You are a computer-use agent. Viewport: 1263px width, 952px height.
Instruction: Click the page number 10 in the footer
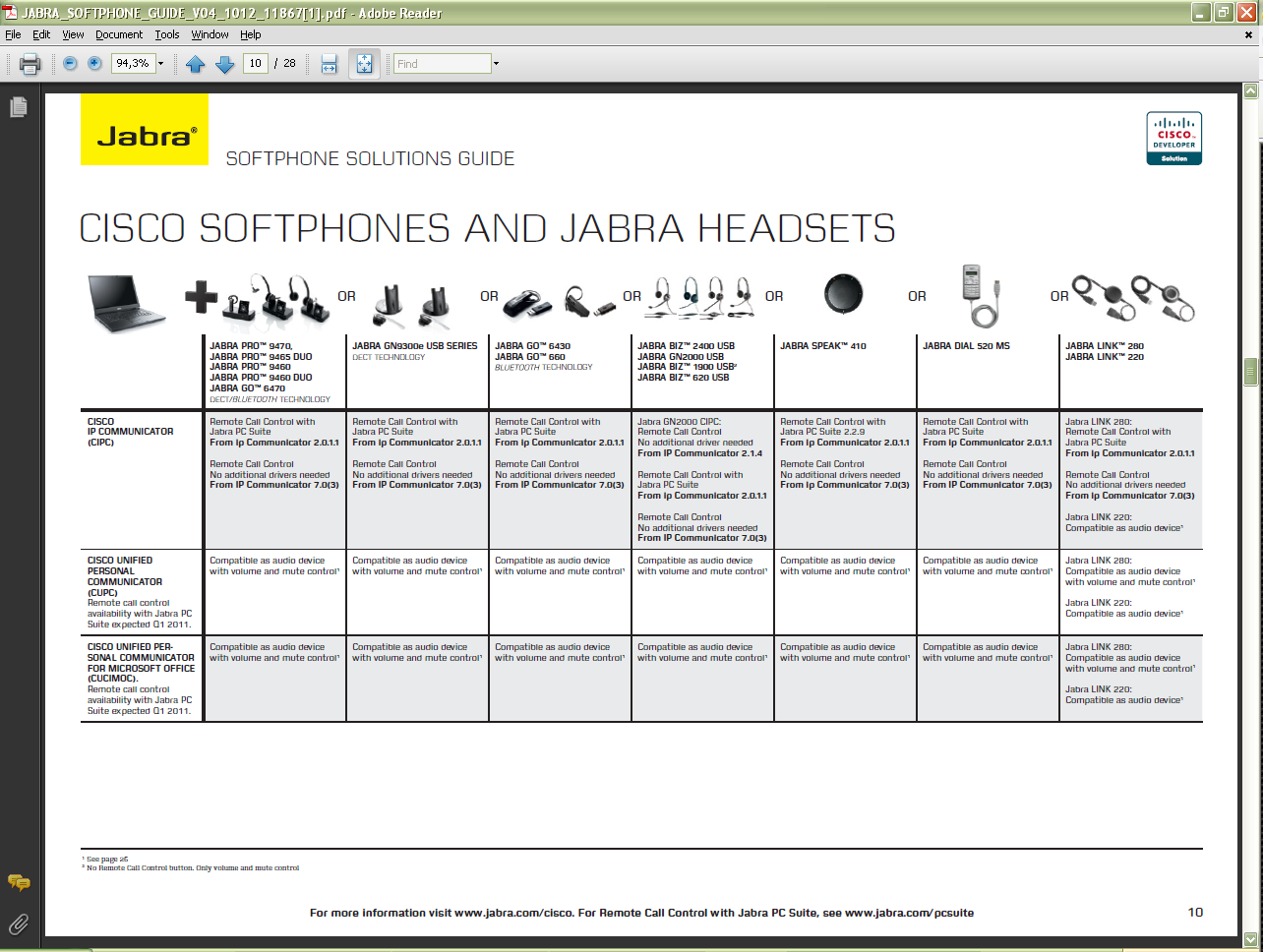click(1195, 912)
